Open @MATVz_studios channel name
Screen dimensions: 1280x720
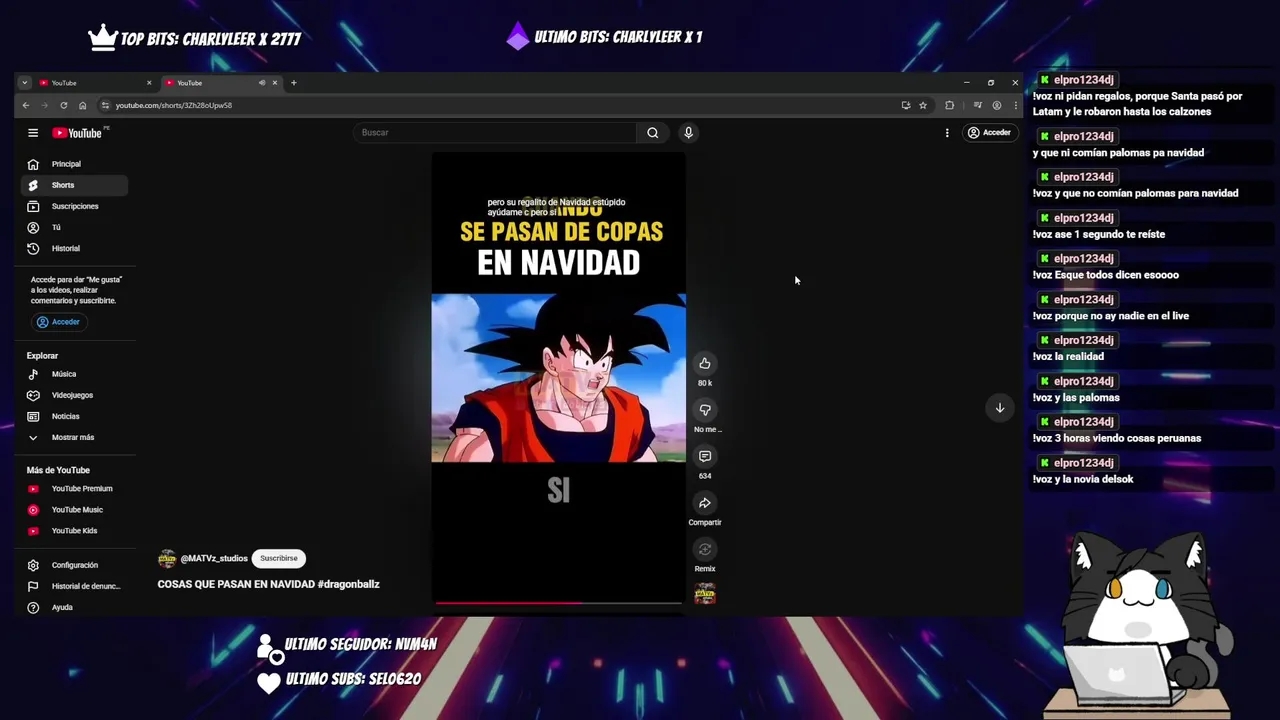[214, 558]
